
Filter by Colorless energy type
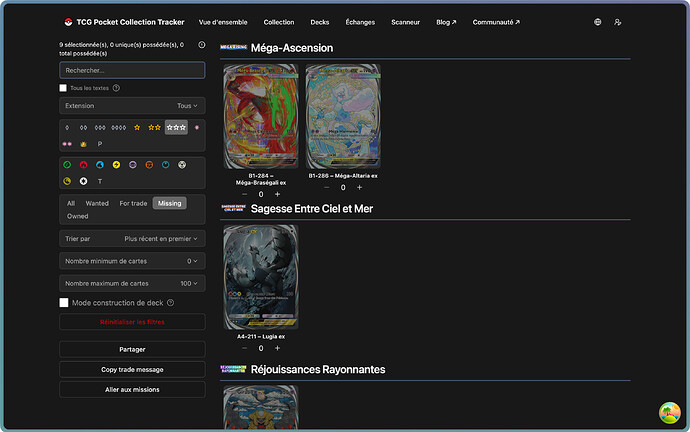tap(83, 181)
